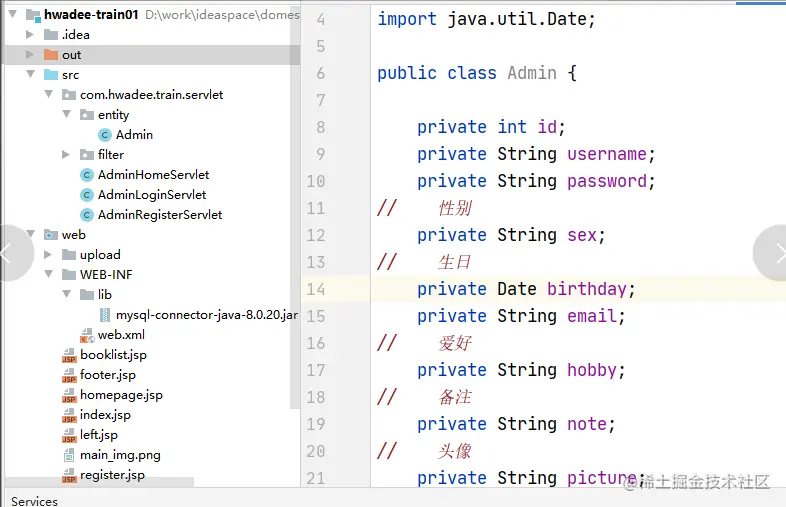Select left.jsp in the project tree
Screen dimensions: 786x507
pos(99,435)
